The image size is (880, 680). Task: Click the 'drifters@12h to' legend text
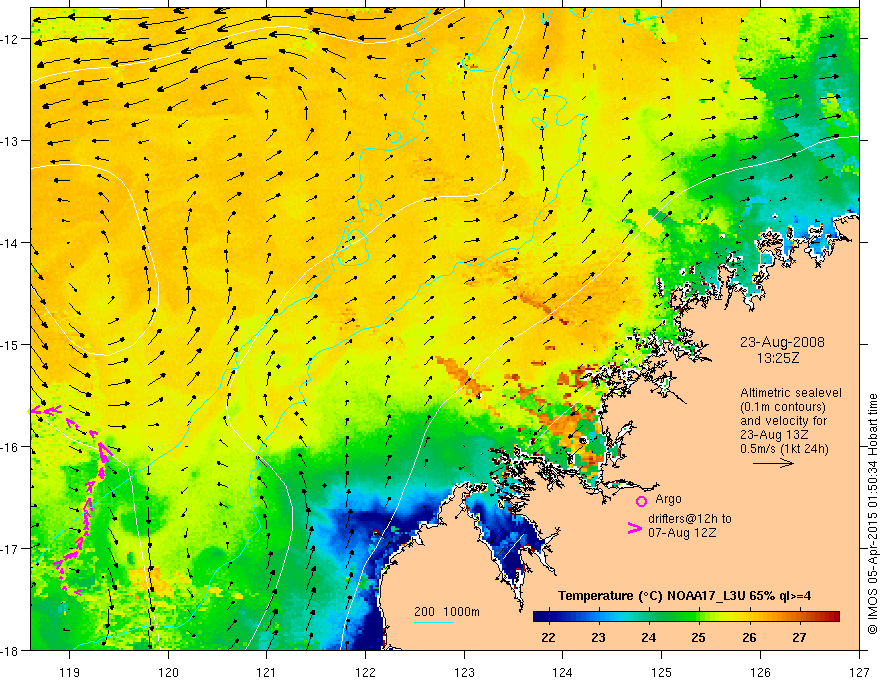[x=690, y=519]
